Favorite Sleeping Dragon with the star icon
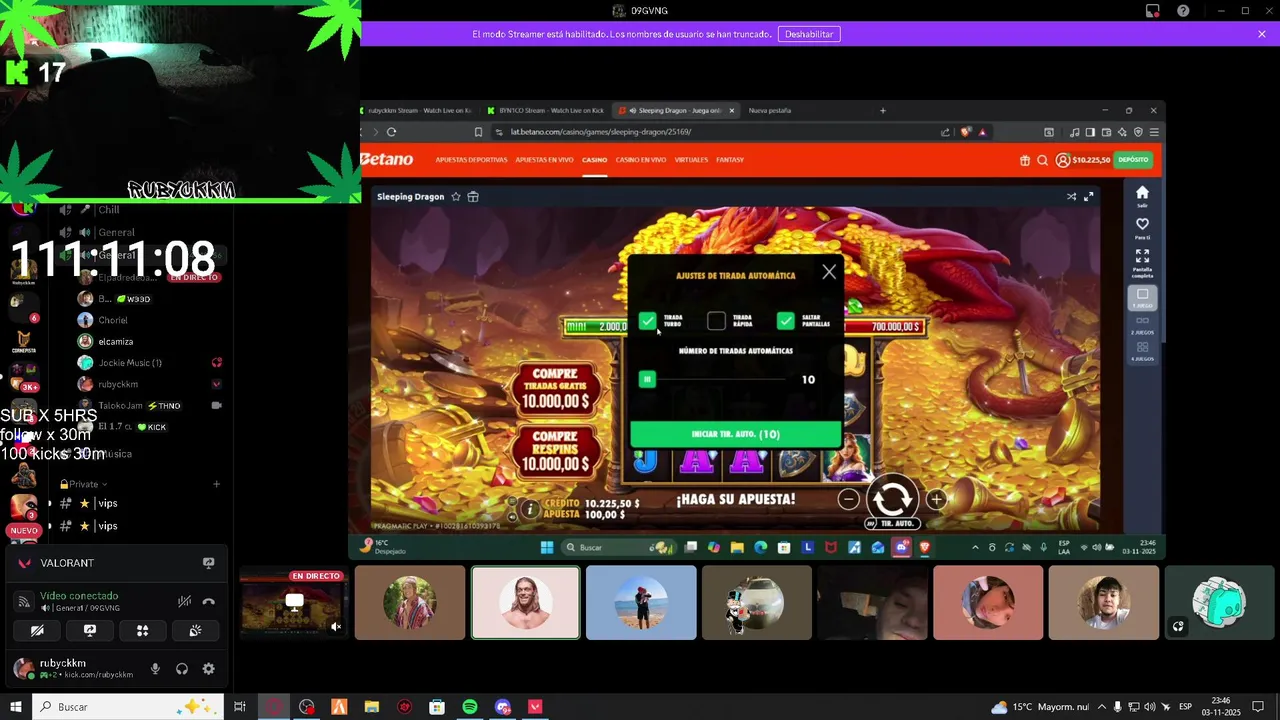 pyautogui.click(x=456, y=197)
